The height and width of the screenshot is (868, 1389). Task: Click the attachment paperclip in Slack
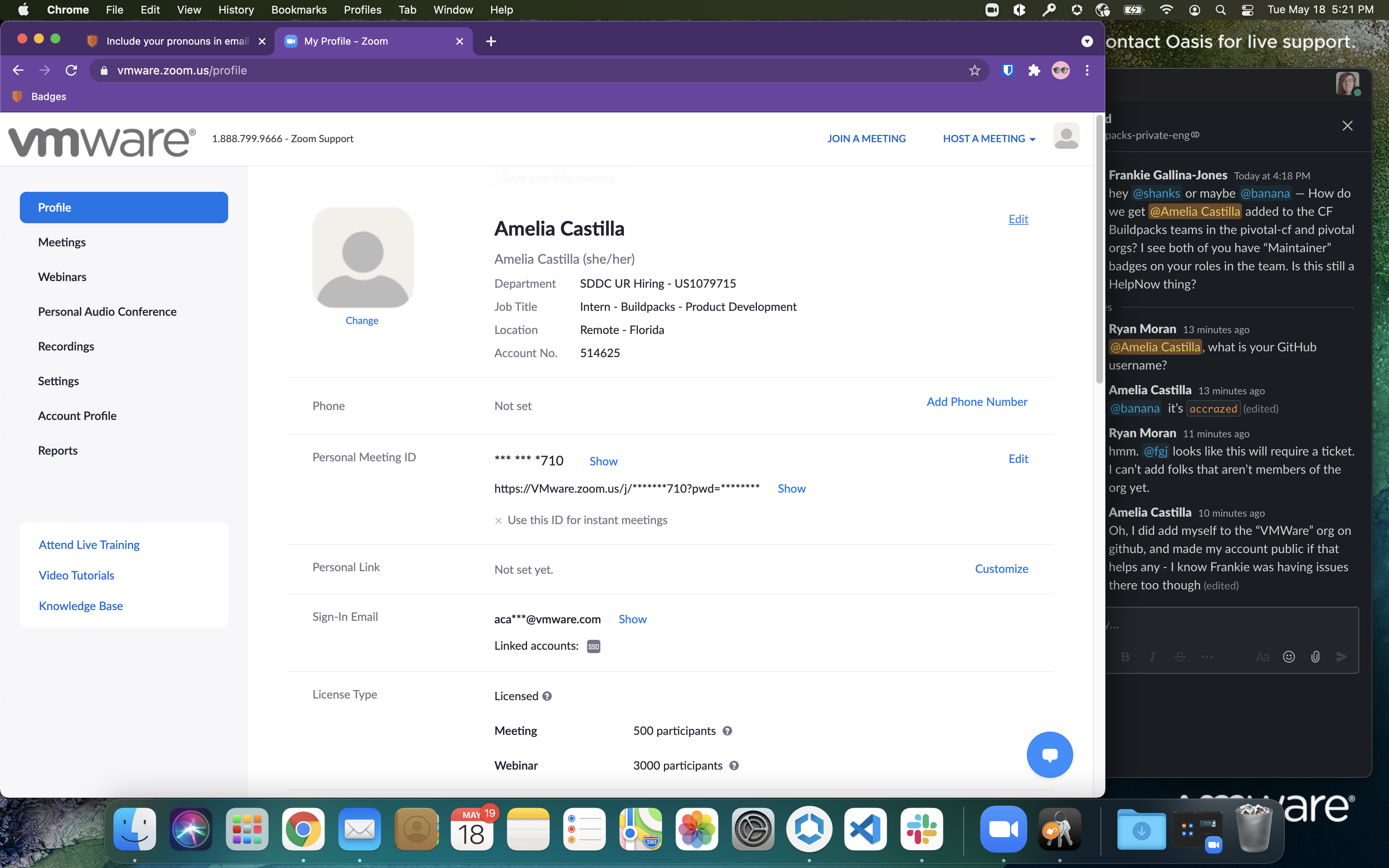tap(1315, 657)
